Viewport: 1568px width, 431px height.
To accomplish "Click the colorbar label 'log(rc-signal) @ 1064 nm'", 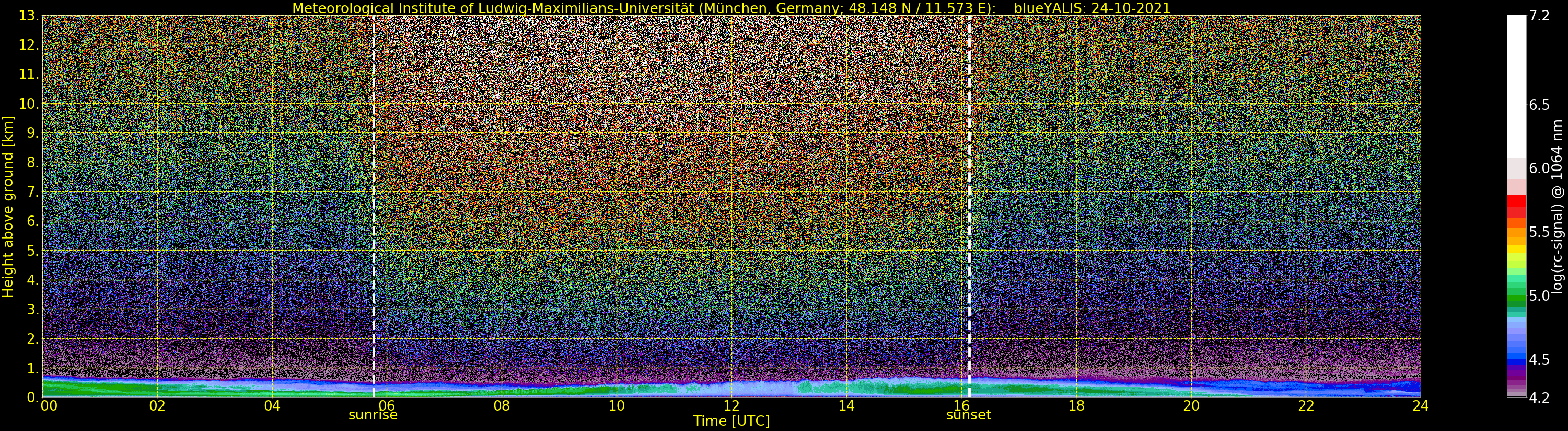I will [x=1558, y=206].
